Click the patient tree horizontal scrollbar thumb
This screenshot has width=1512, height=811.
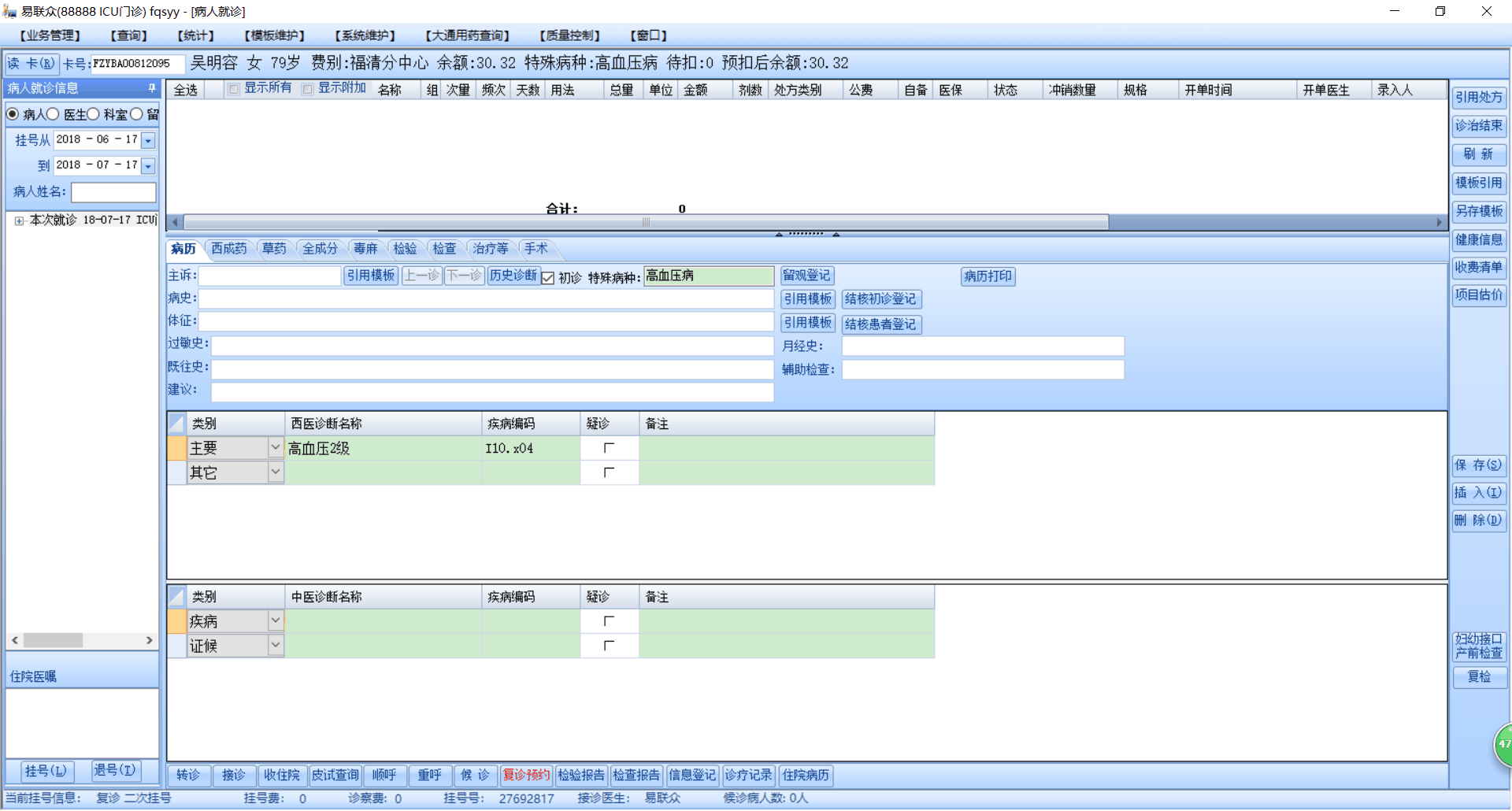(53, 640)
